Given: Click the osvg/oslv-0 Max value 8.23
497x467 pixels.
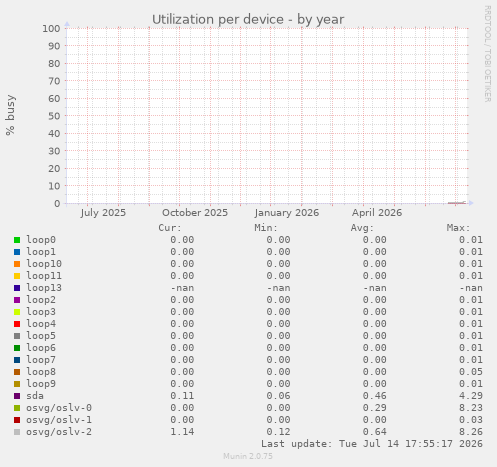Looking at the screenshot, I should (471, 408).
